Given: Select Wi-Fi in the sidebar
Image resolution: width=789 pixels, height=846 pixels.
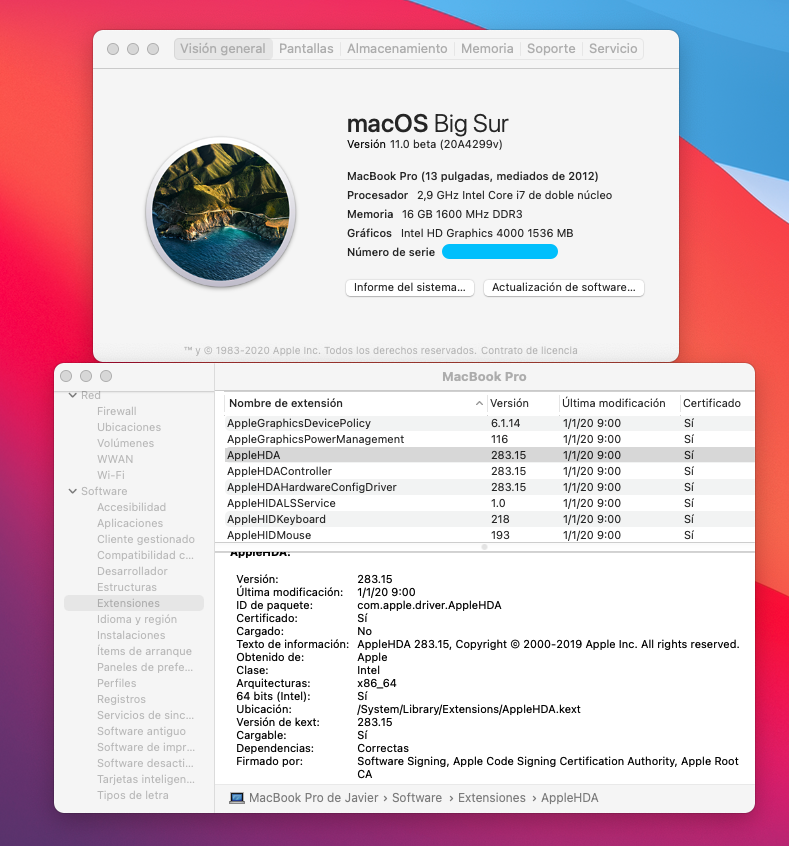Looking at the screenshot, I should click(x=111, y=475).
